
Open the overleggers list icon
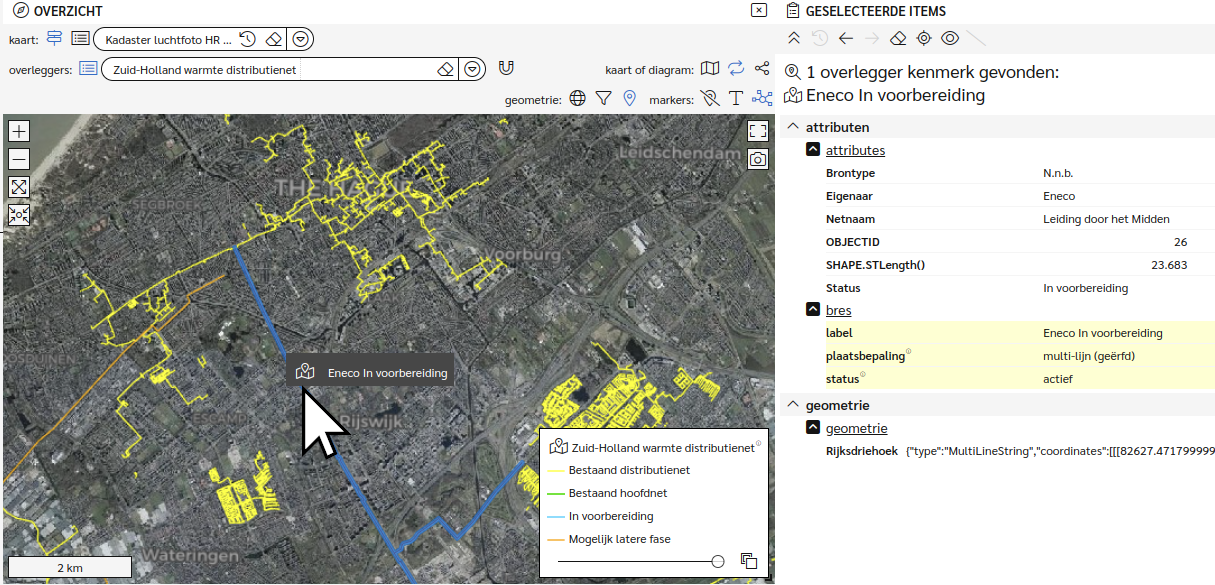[88, 69]
